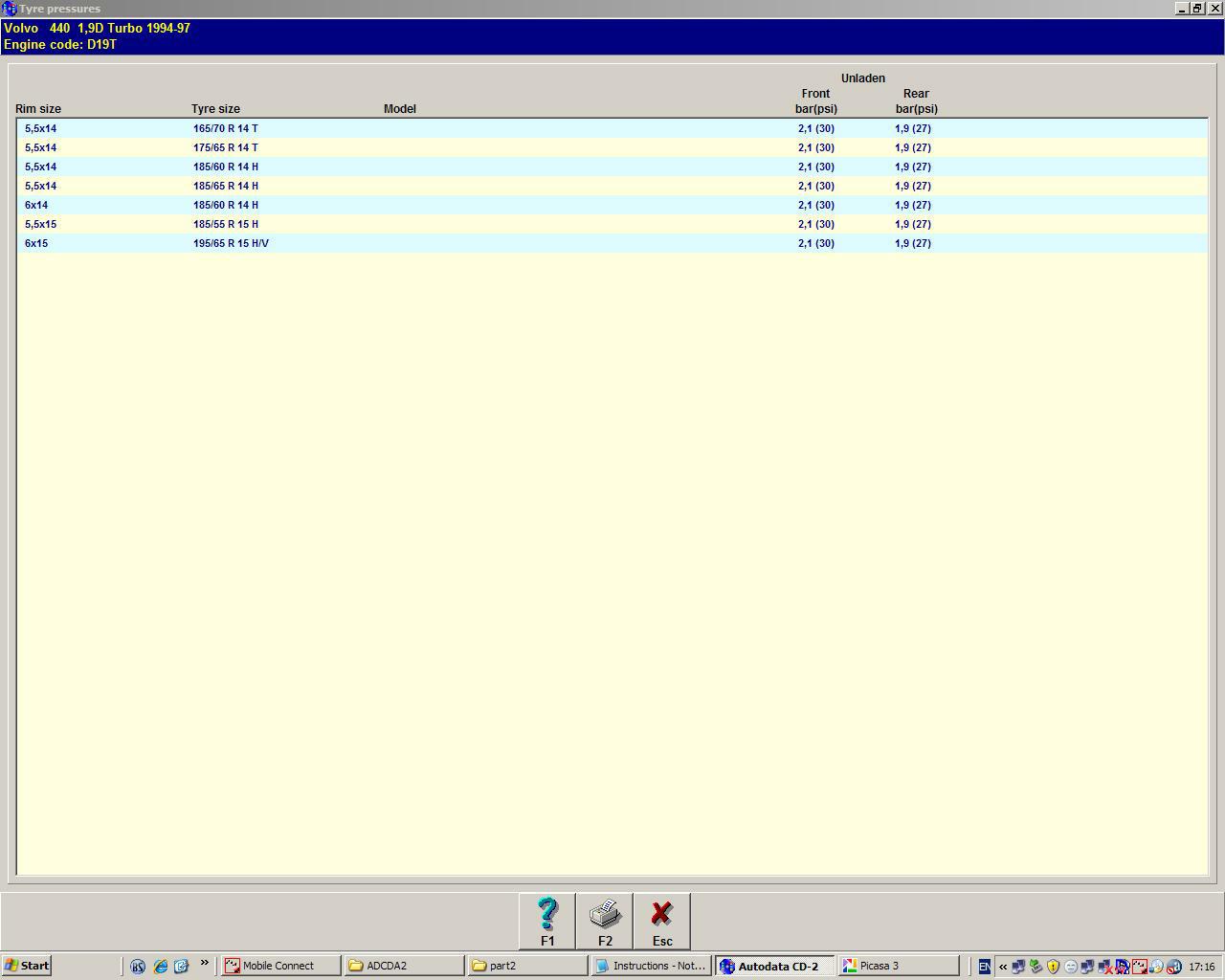Select the 175/65 R 14 T tyre row
This screenshot has width=1225, height=980.
(612, 147)
